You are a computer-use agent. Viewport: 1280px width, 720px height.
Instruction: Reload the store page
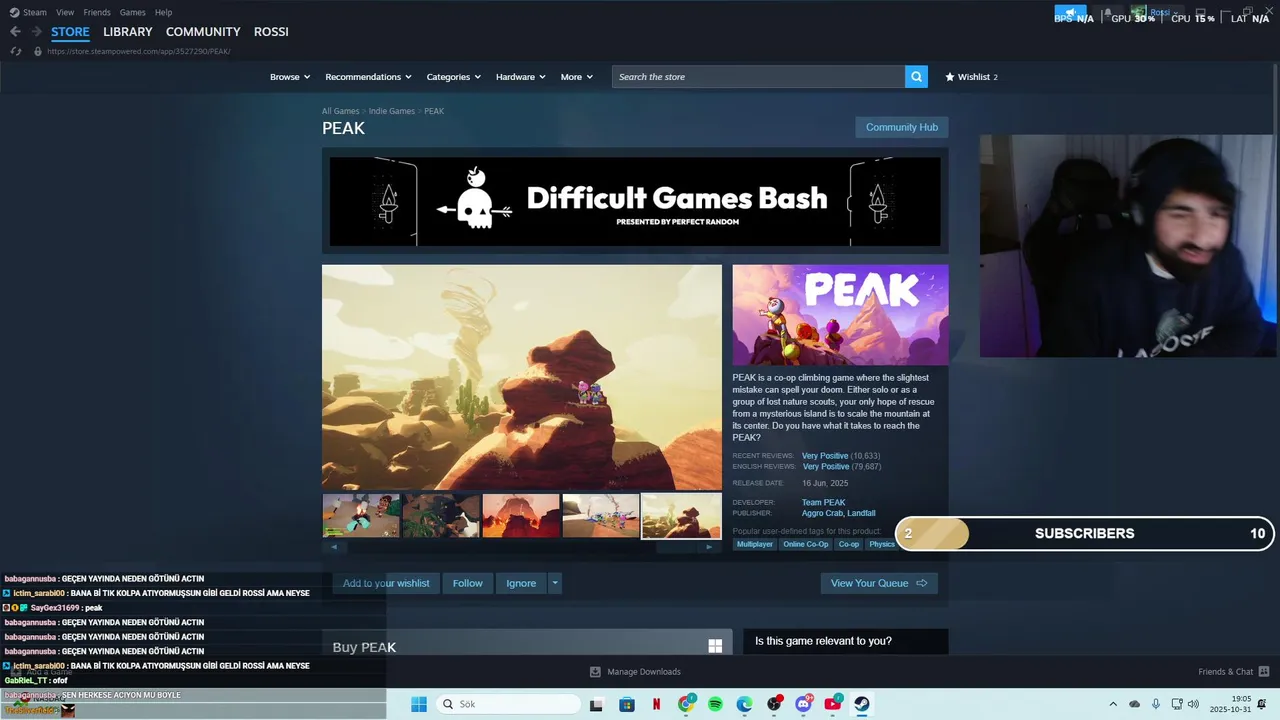[x=16, y=51]
